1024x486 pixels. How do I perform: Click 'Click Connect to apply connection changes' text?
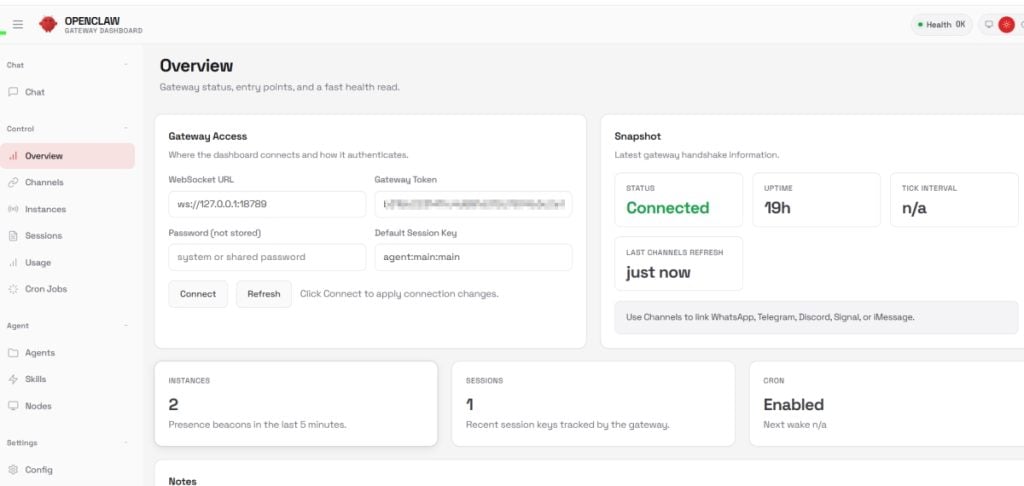tap(399, 294)
